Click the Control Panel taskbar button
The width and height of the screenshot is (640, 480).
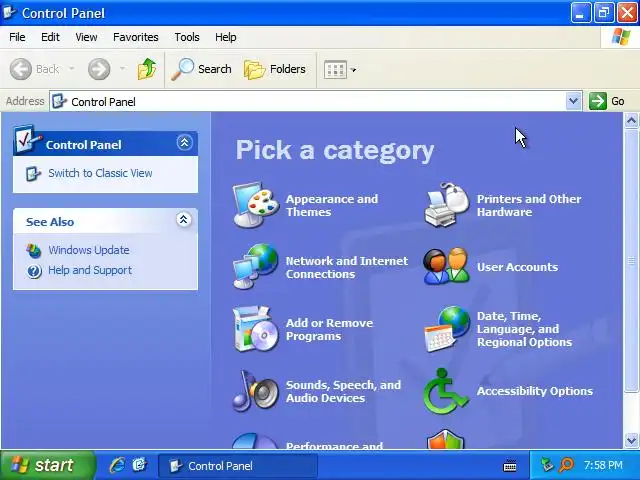238,466
